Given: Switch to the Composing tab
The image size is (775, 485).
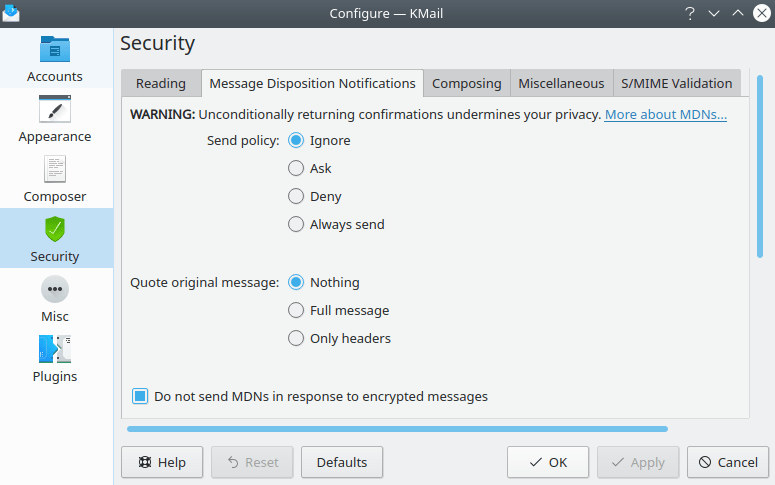Looking at the screenshot, I should click(466, 84).
